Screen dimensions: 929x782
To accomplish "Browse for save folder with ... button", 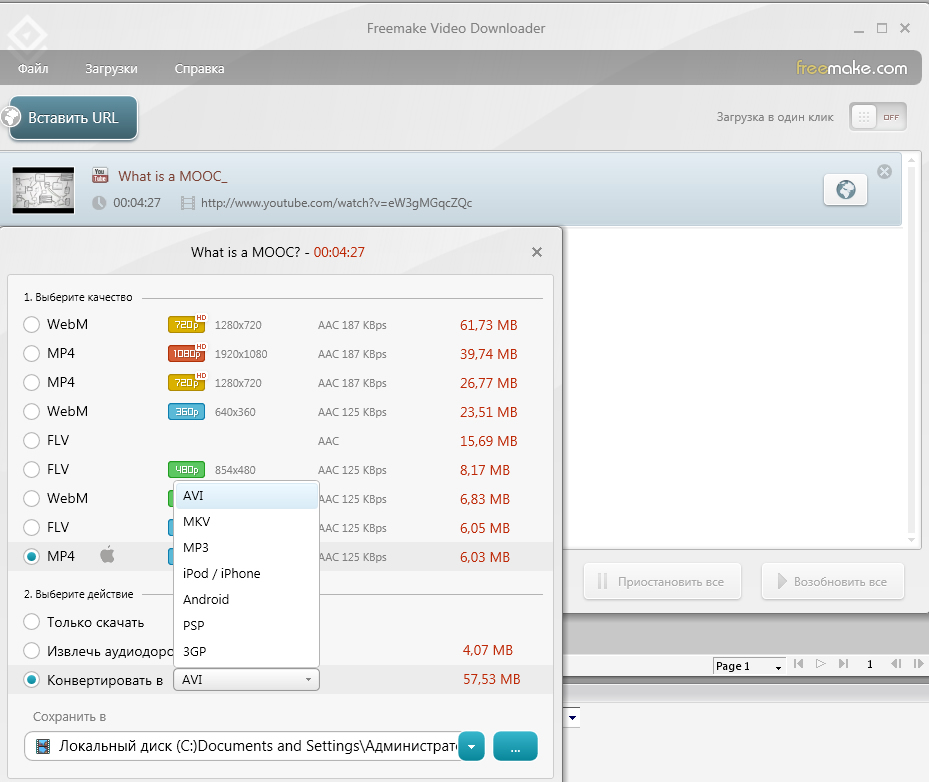I will tap(515, 746).
